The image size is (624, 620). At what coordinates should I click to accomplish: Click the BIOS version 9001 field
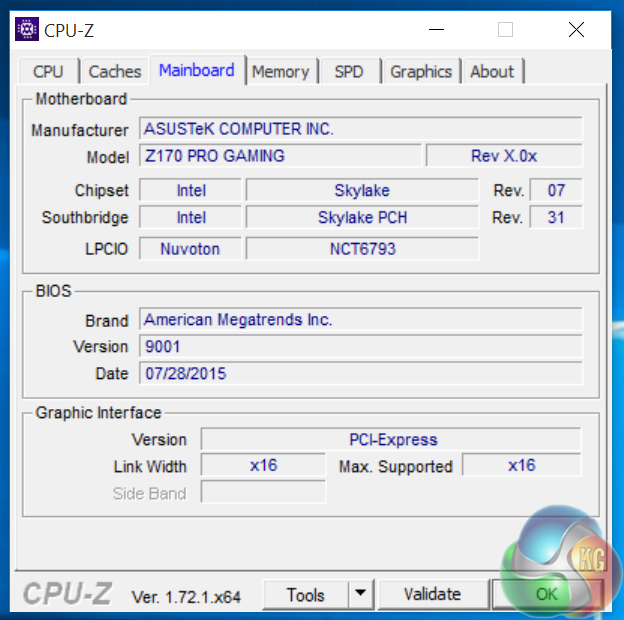(361, 346)
